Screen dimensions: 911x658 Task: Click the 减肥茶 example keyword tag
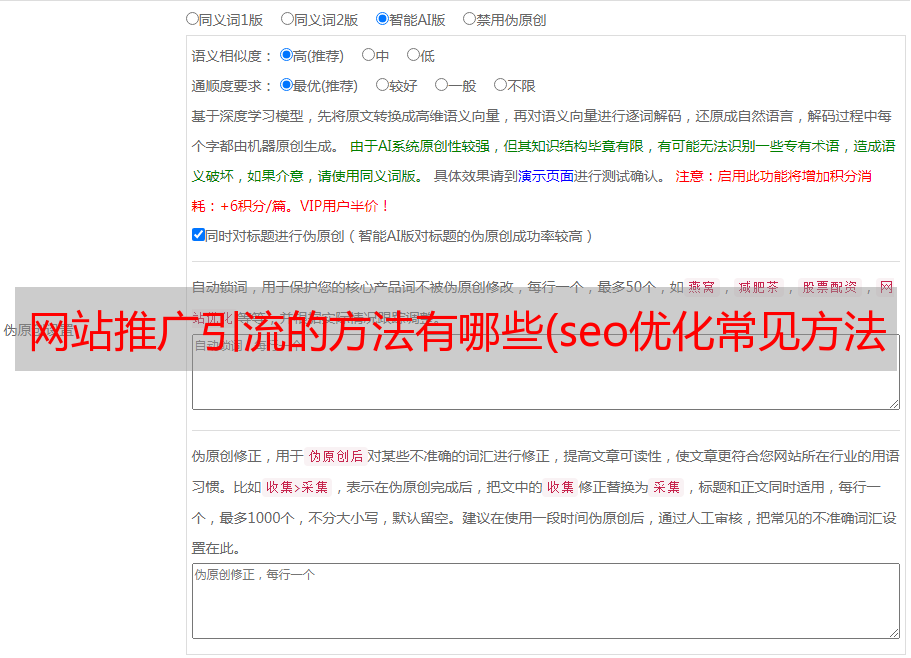pyautogui.click(x=759, y=287)
